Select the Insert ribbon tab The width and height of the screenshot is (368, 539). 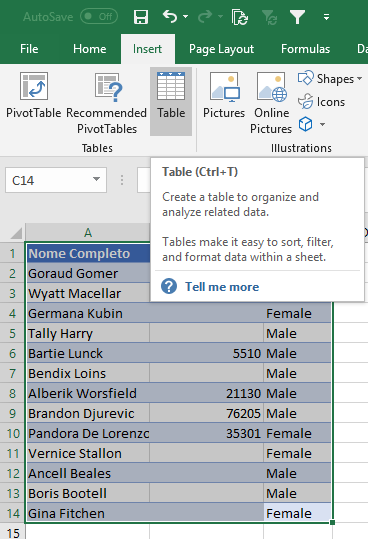148,49
